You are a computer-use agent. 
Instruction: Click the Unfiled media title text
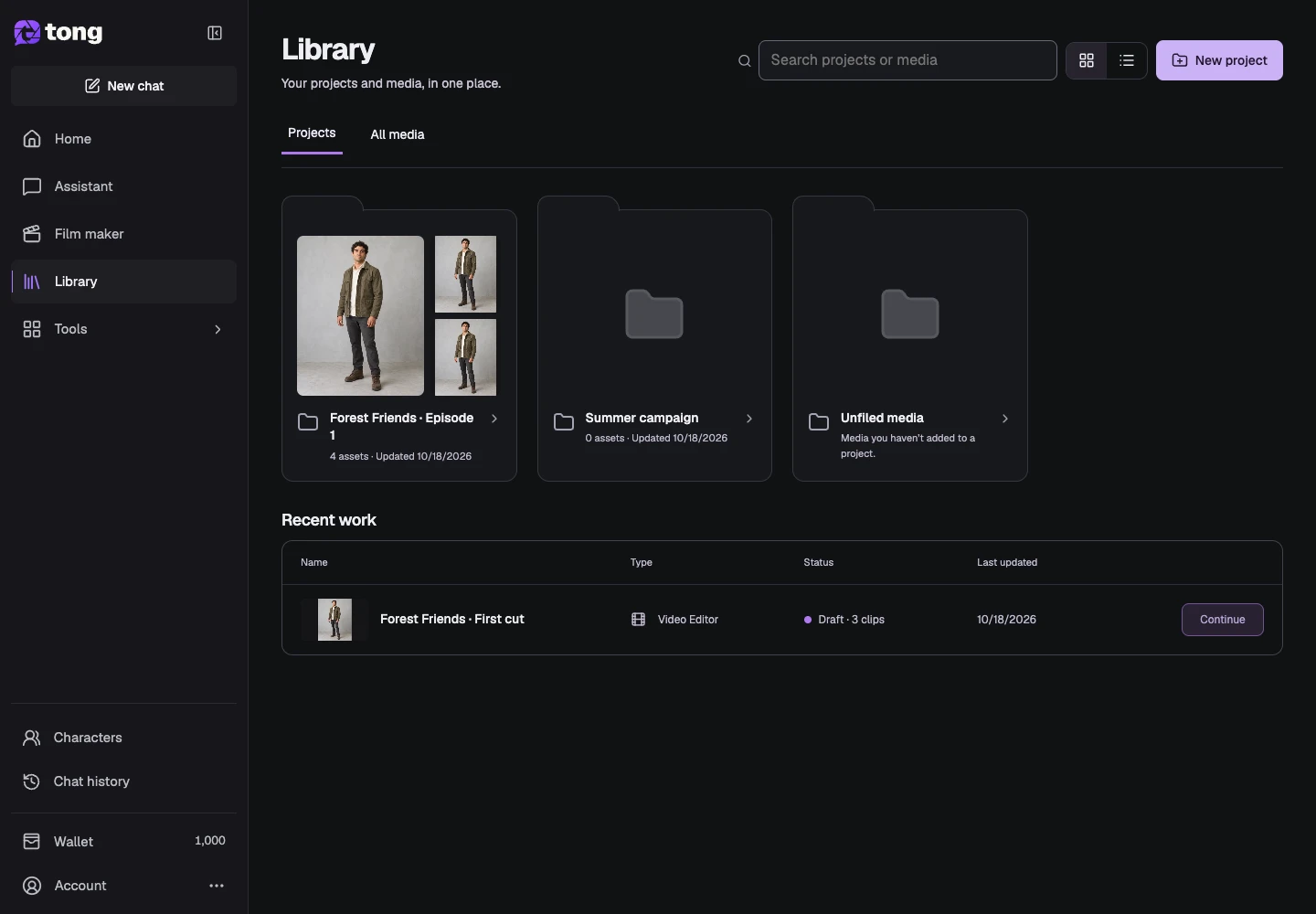882,418
